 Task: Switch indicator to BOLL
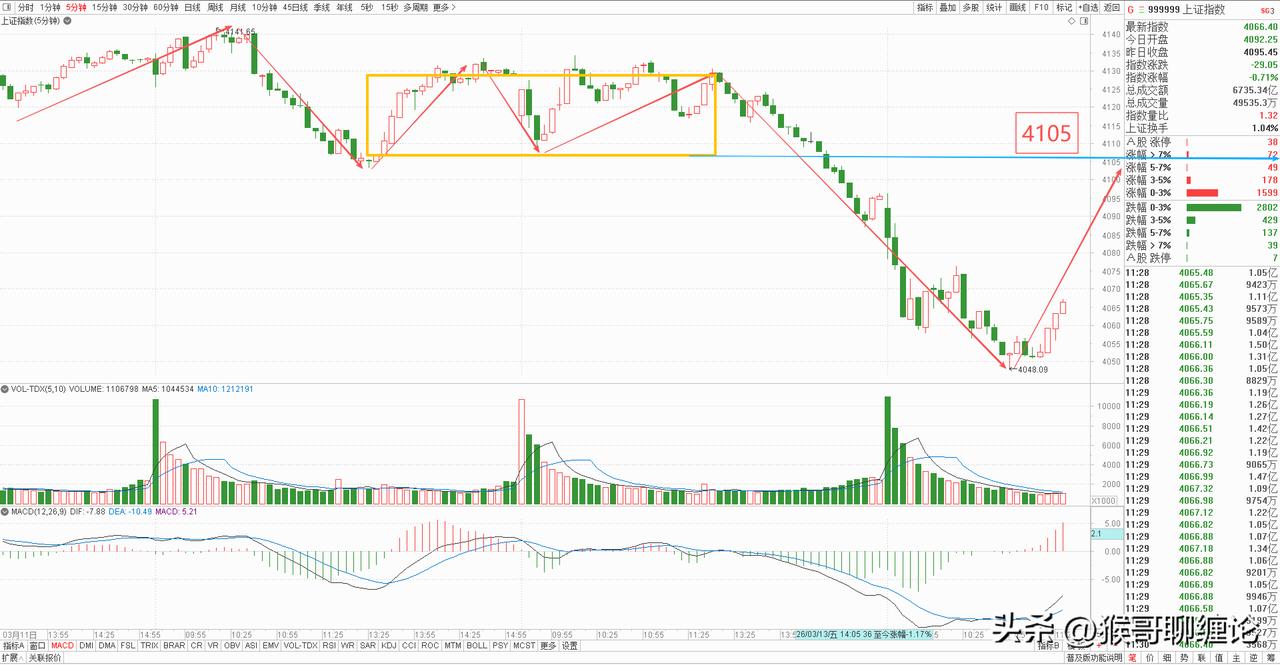pos(476,646)
